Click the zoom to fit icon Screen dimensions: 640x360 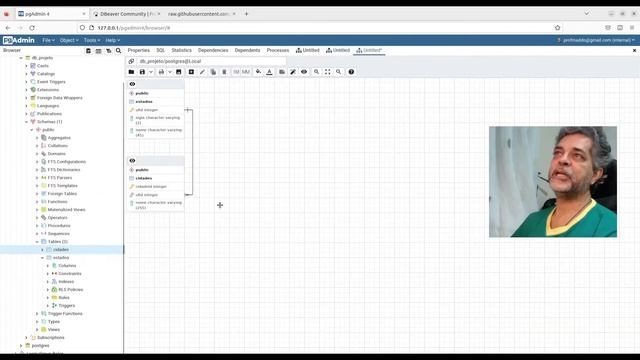[327, 72]
